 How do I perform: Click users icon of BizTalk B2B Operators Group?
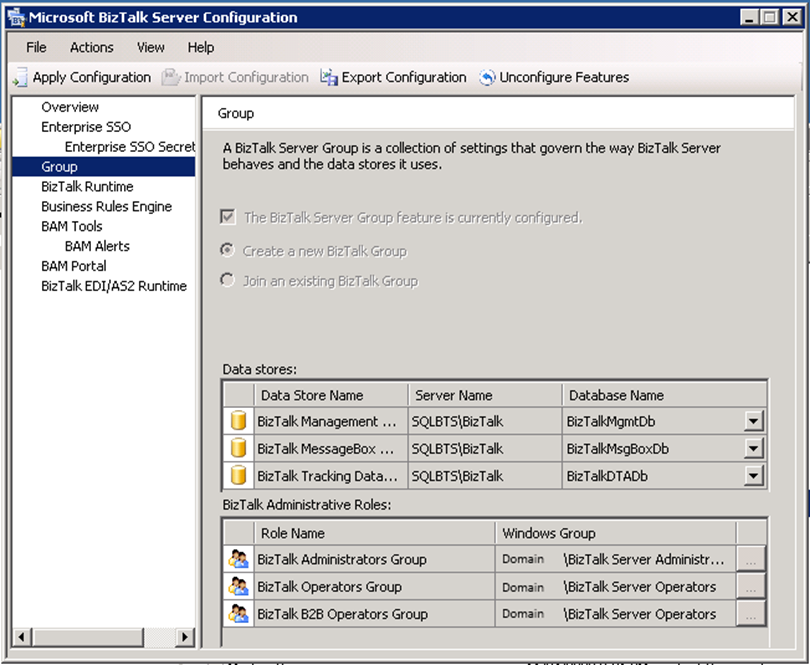238,614
